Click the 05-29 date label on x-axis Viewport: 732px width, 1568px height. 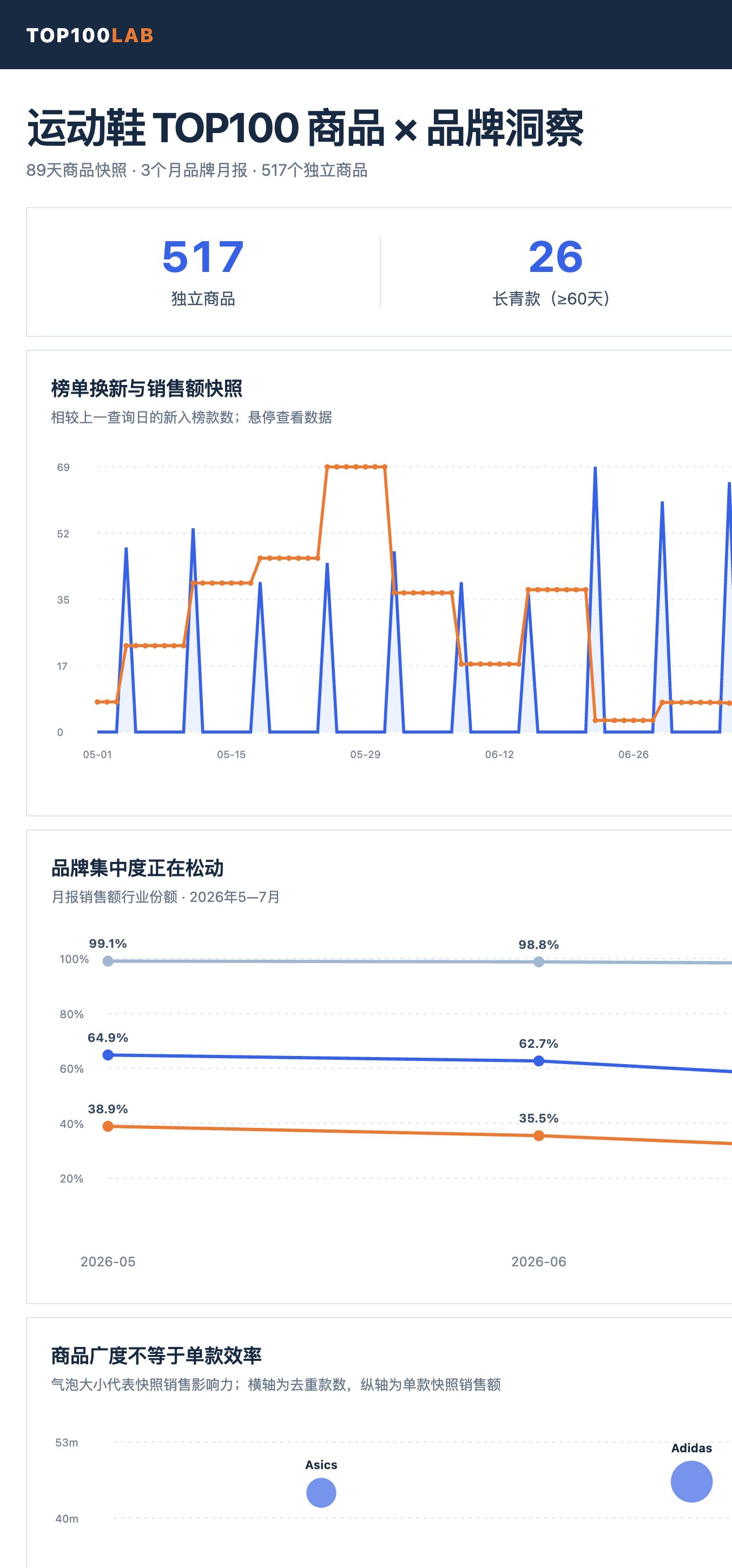365,754
